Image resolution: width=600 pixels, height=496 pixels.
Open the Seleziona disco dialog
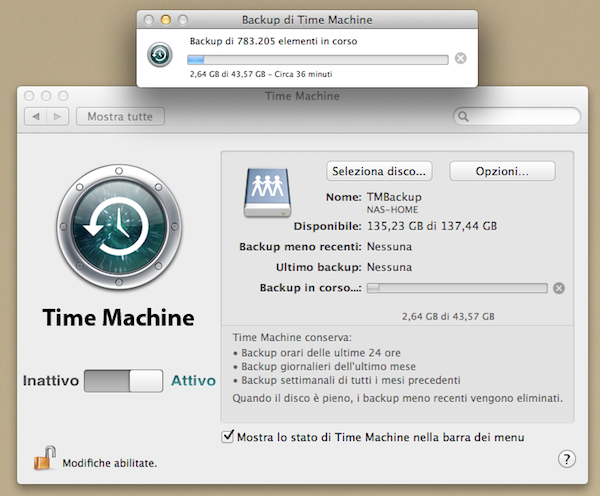pos(380,171)
